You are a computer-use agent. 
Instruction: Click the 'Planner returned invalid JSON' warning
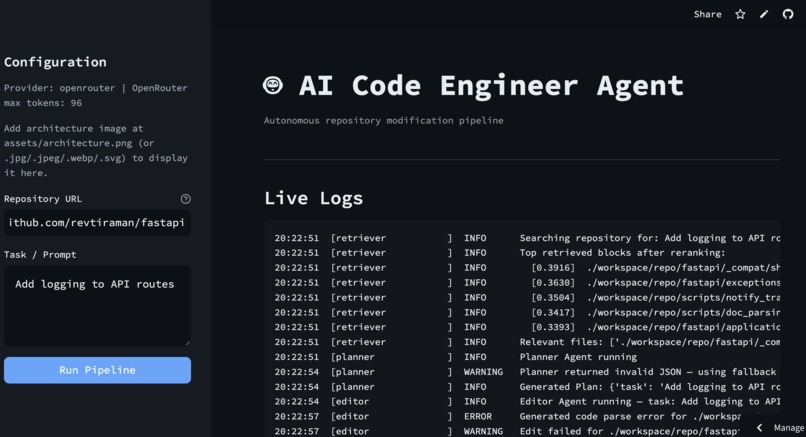coord(527,372)
